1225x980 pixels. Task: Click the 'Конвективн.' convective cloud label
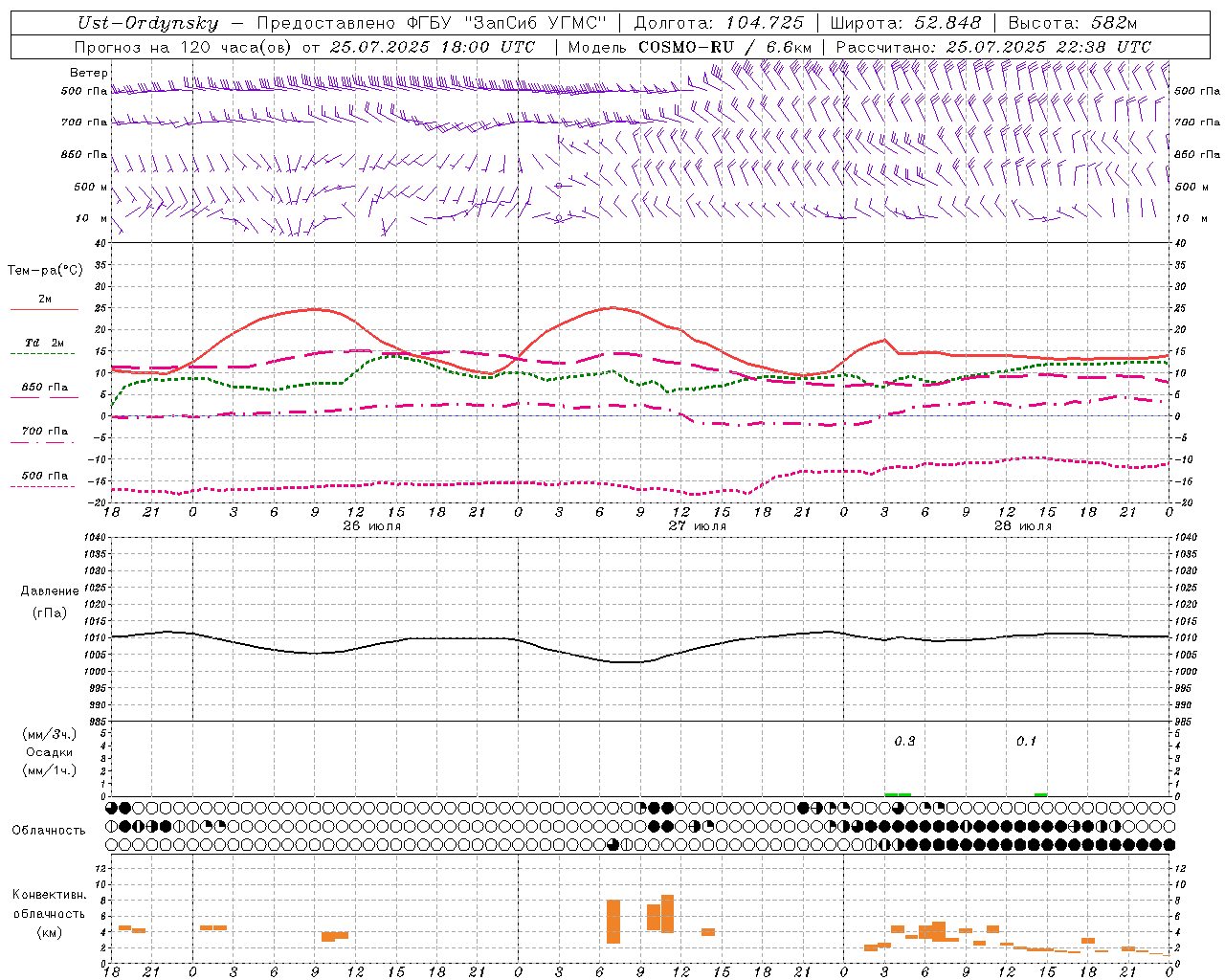(x=50, y=895)
